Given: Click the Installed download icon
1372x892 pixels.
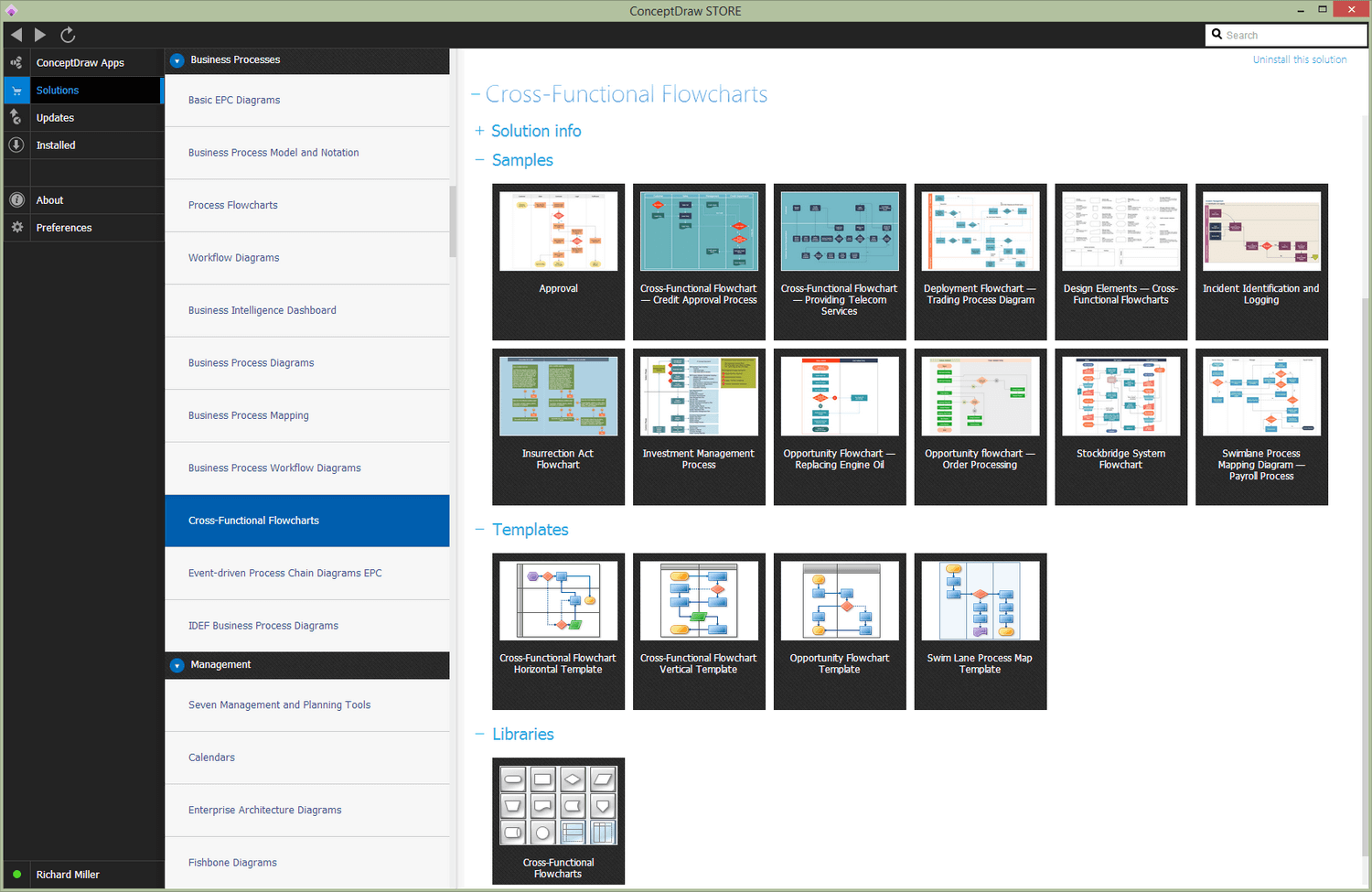Looking at the screenshot, I should pyautogui.click(x=16, y=145).
